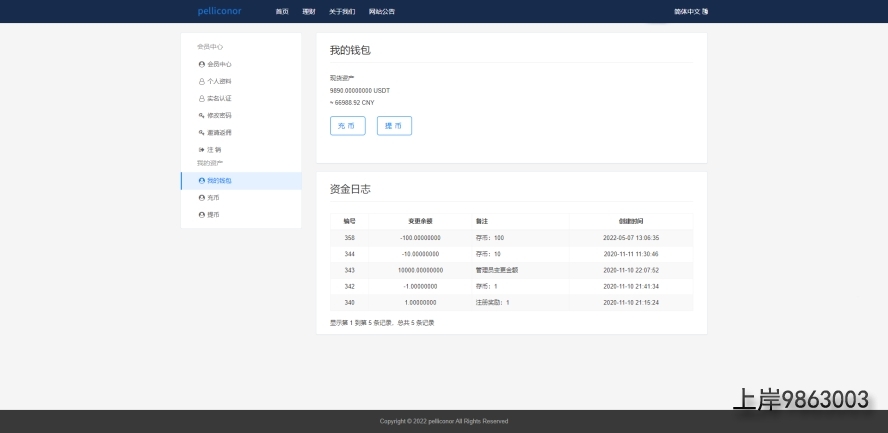
Task: Select record number 343 cell
Action: tap(349, 270)
